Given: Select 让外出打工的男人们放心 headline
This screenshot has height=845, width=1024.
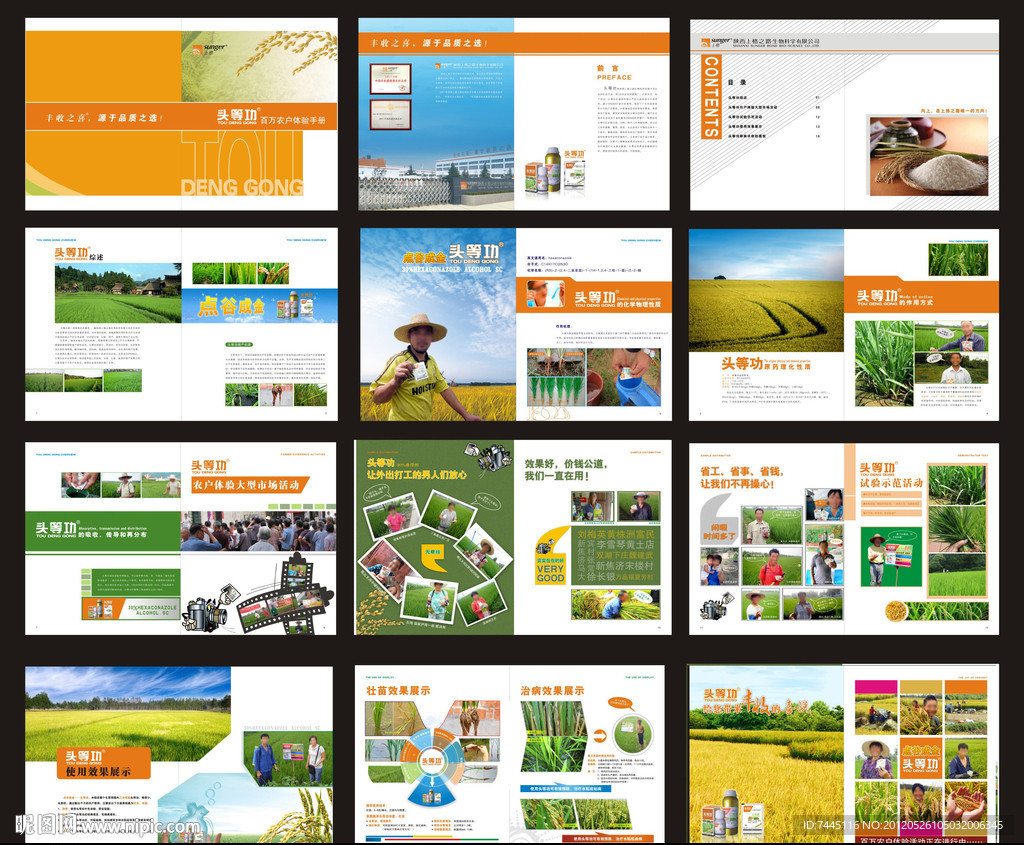Looking at the screenshot, I should (417, 475).
